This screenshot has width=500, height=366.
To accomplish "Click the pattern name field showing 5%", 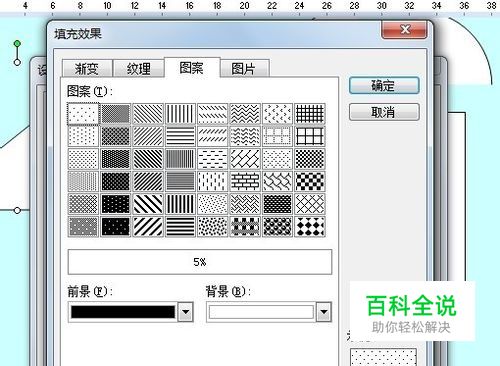I will click(x=200, y=262).
